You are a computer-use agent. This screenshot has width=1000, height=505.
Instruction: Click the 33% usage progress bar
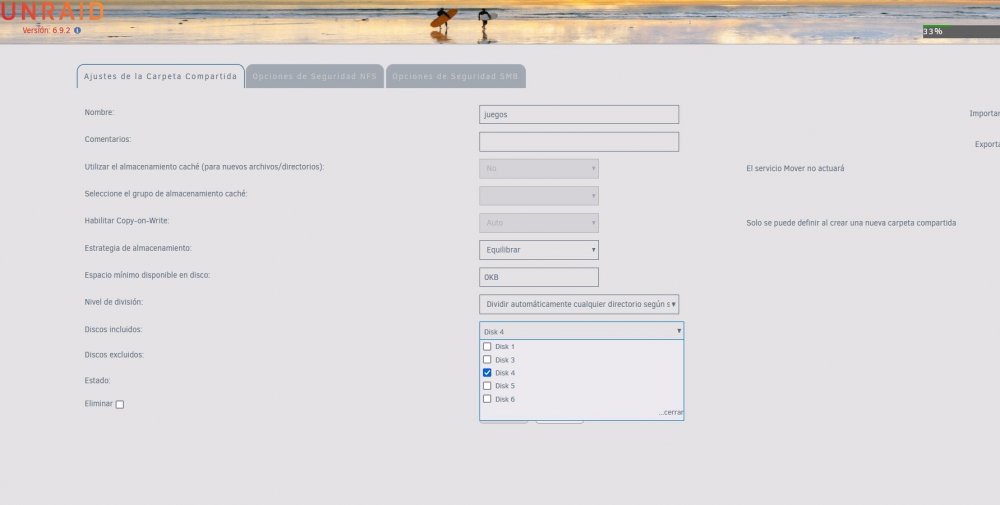pyautogui.click(x=961, y=31)
